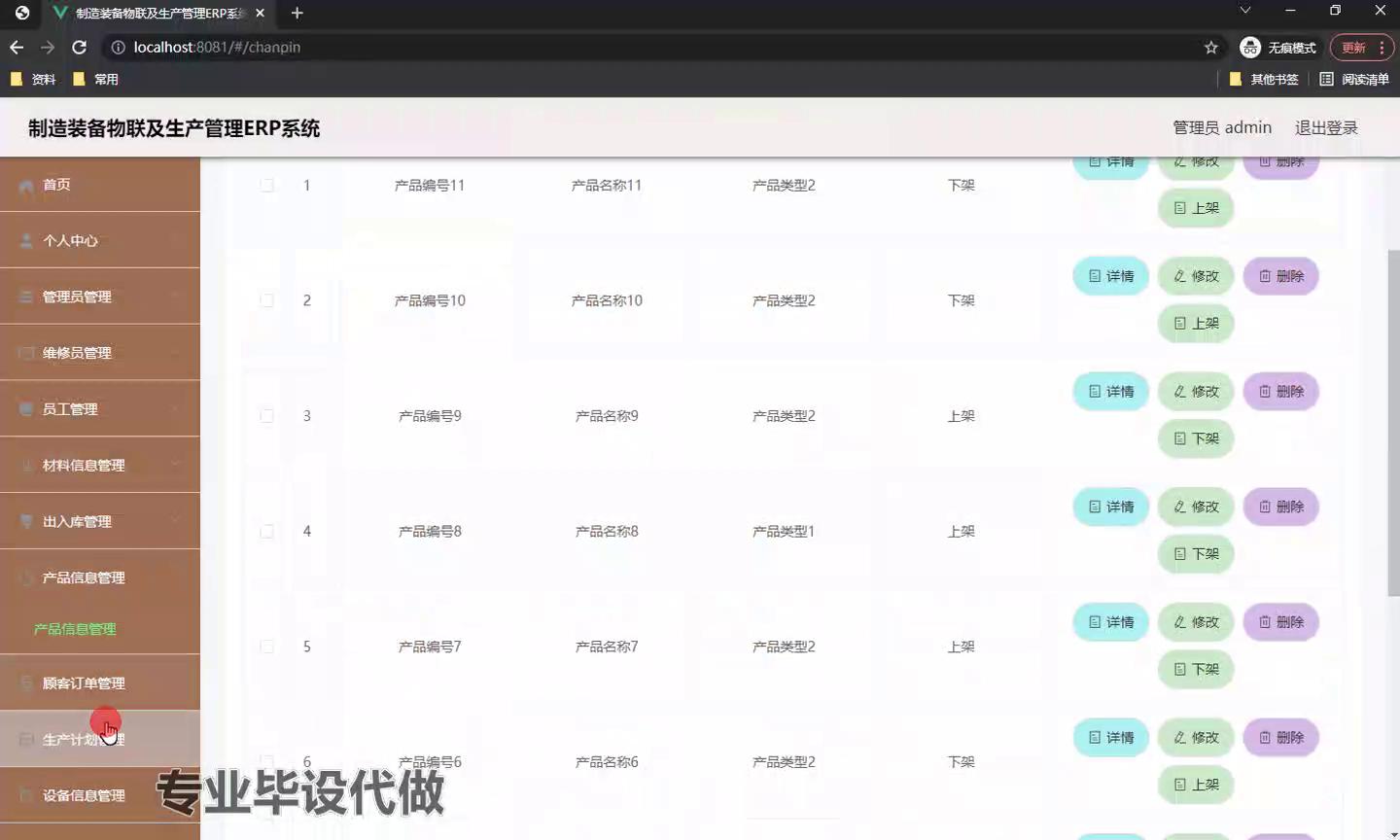Tick the checkbox for row 2
This screenshot has height=840, width=1400.
tap(266, 300)
